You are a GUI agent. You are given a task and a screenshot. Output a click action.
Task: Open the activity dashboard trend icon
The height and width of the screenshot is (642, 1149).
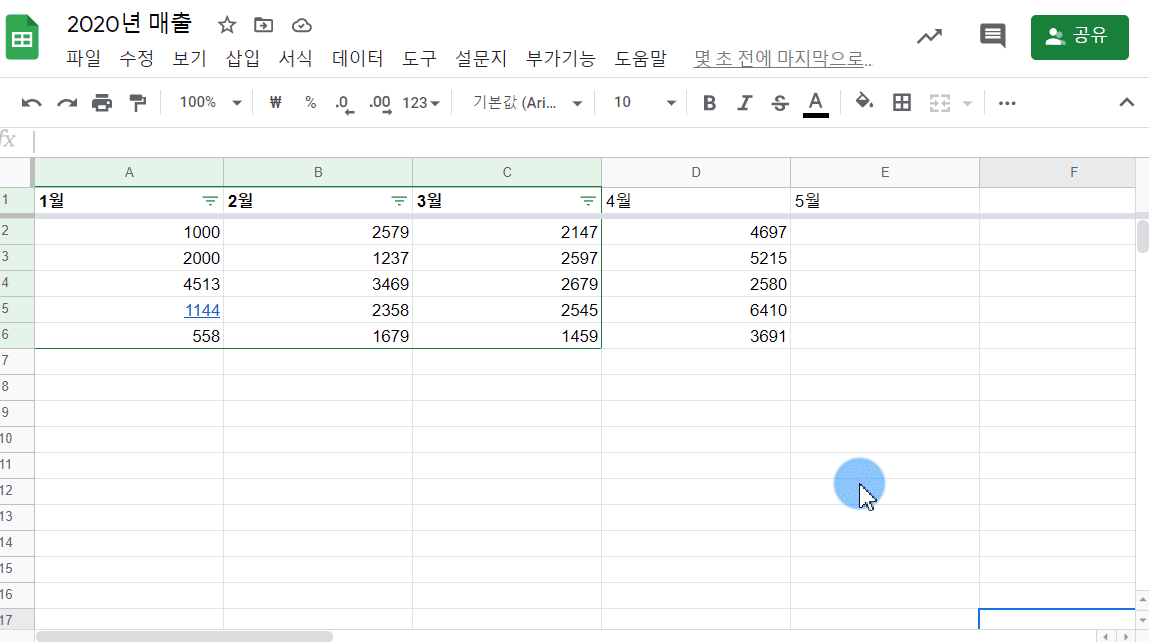[x=929, y=36]
